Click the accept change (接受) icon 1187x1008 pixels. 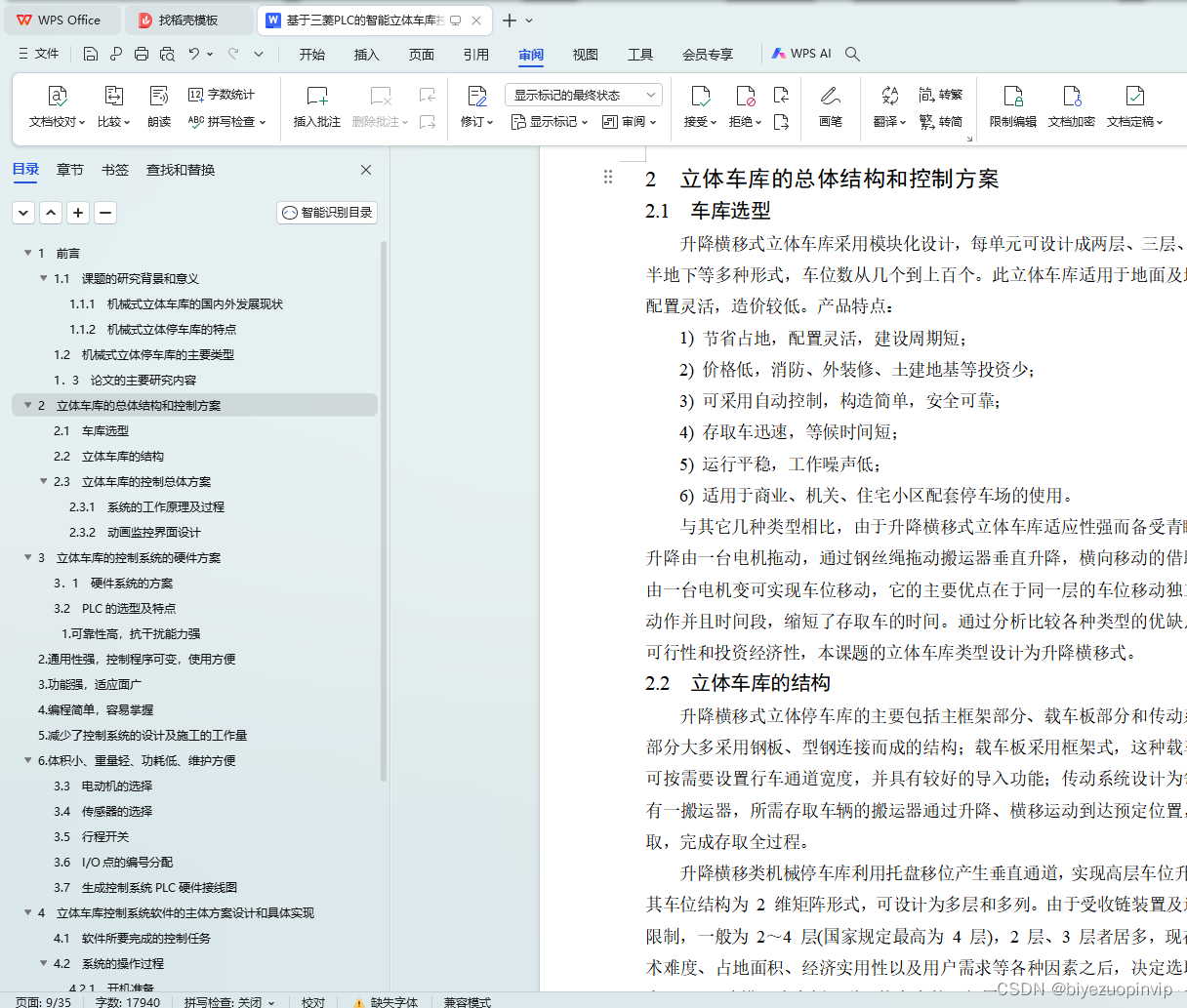pyautogui.click(x=700, y=96)
